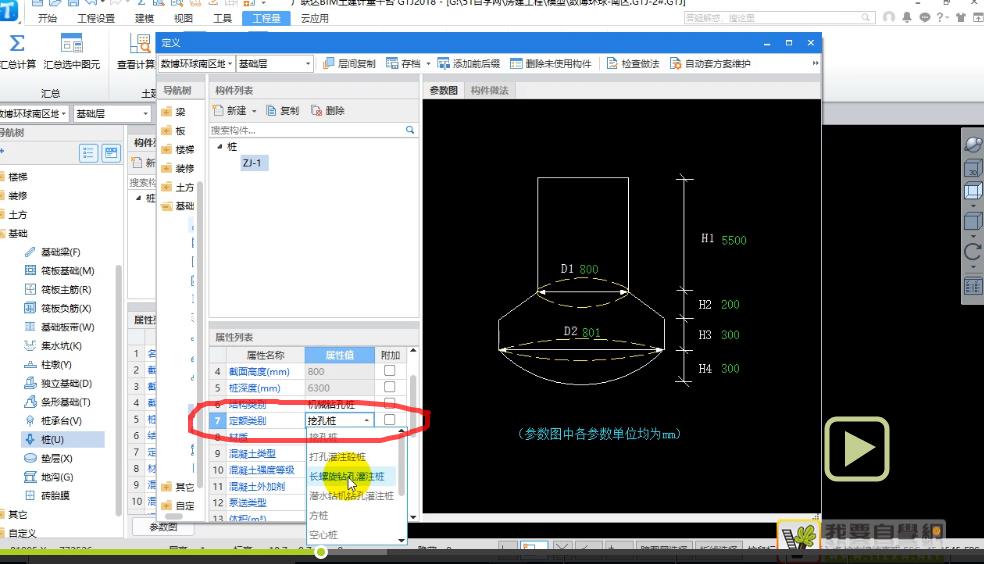This screenshot has height=564, width=984.
Task: Open the 开始 ribbon tab
Action: 47,18
